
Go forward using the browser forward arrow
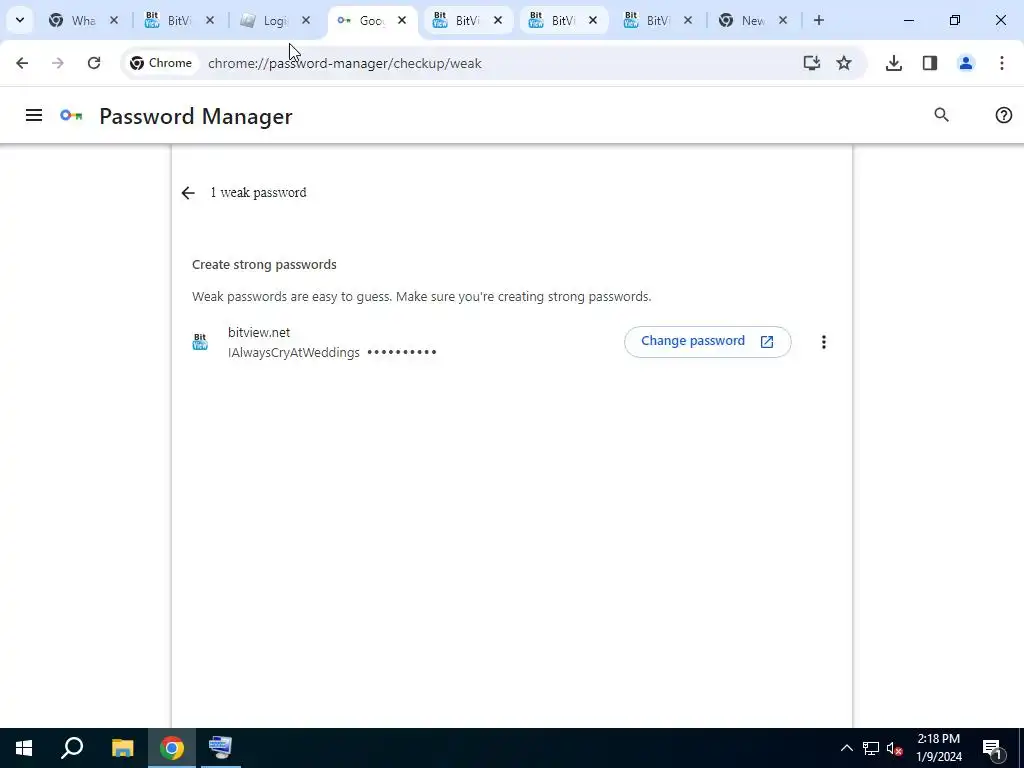(x=57, y=63)
